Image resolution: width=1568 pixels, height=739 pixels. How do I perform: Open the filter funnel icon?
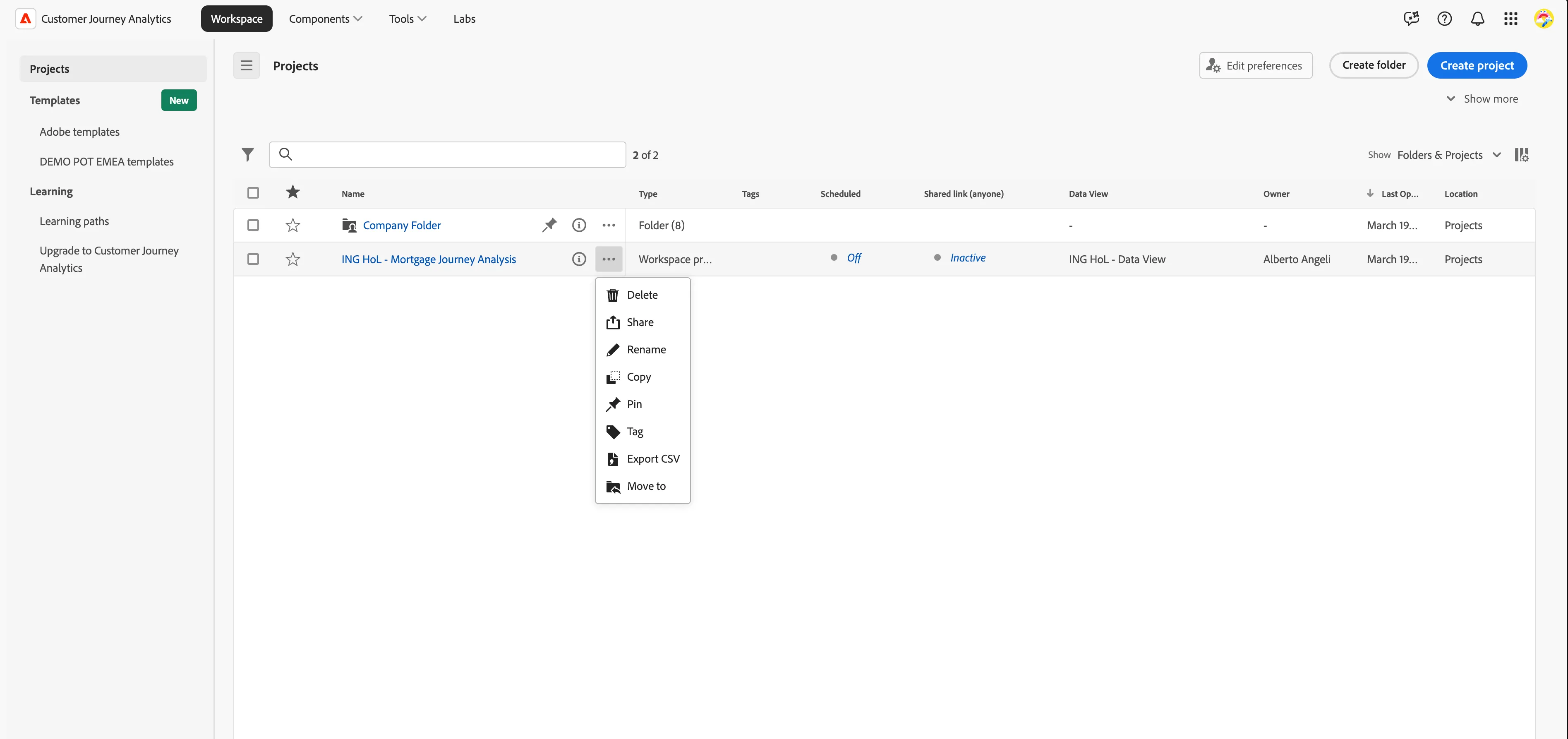(x=248, y=155)
